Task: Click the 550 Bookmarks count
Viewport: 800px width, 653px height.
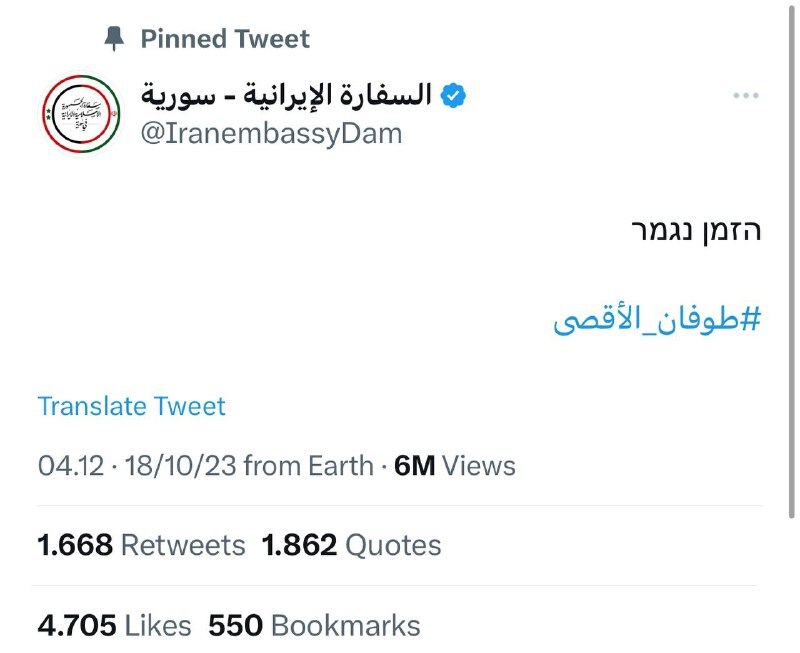Action: (x=314, y=625)
